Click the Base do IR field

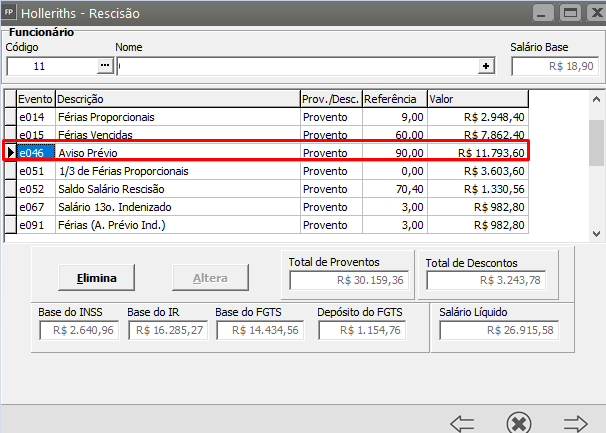[x=168, y=330]
